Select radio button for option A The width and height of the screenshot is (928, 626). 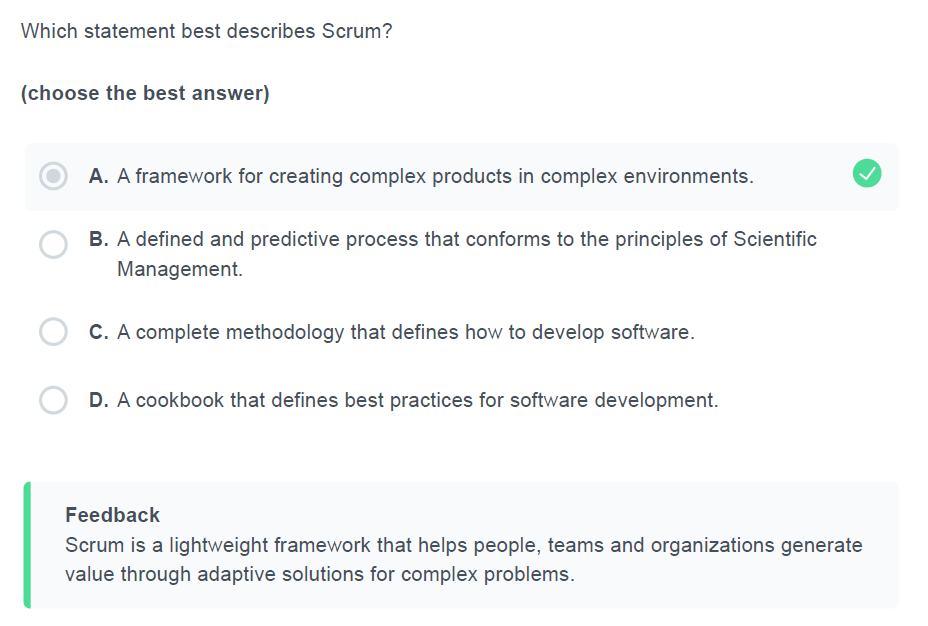pyautogui.click(x=53, y=176)
